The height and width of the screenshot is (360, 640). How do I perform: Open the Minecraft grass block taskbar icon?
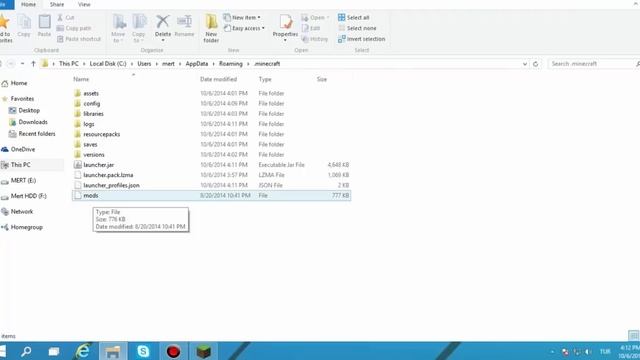pyautogui.click(x=203, y=351)
